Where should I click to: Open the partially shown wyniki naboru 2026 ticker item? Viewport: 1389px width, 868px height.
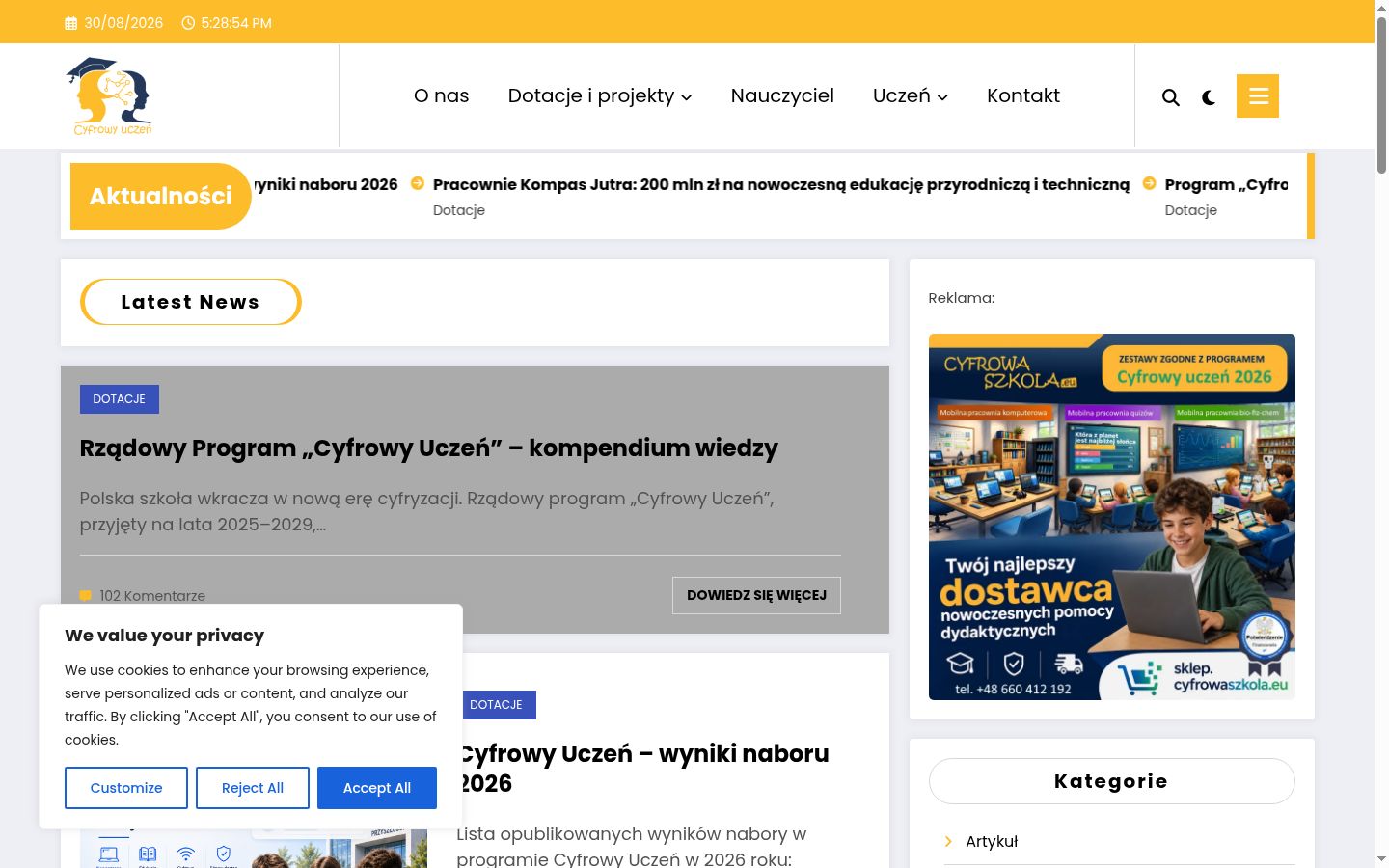coord(326,184)
